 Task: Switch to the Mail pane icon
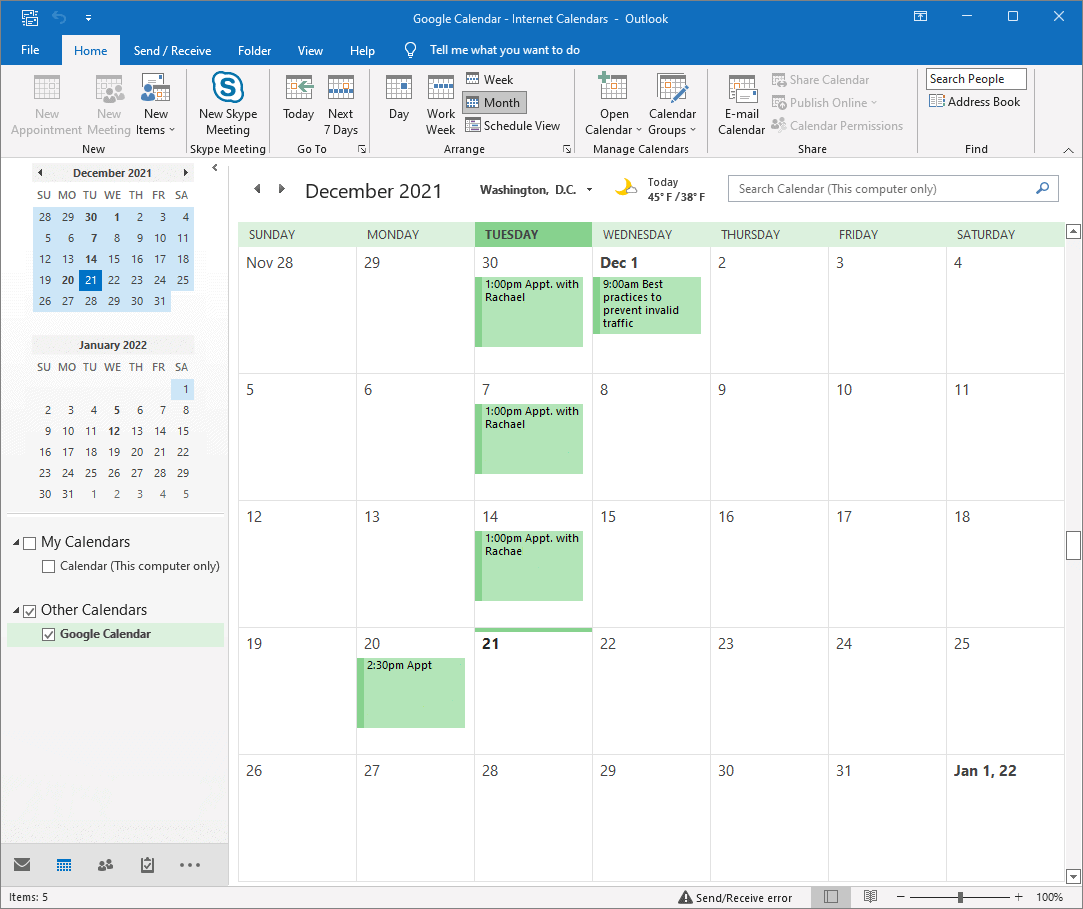click(22, 864)
